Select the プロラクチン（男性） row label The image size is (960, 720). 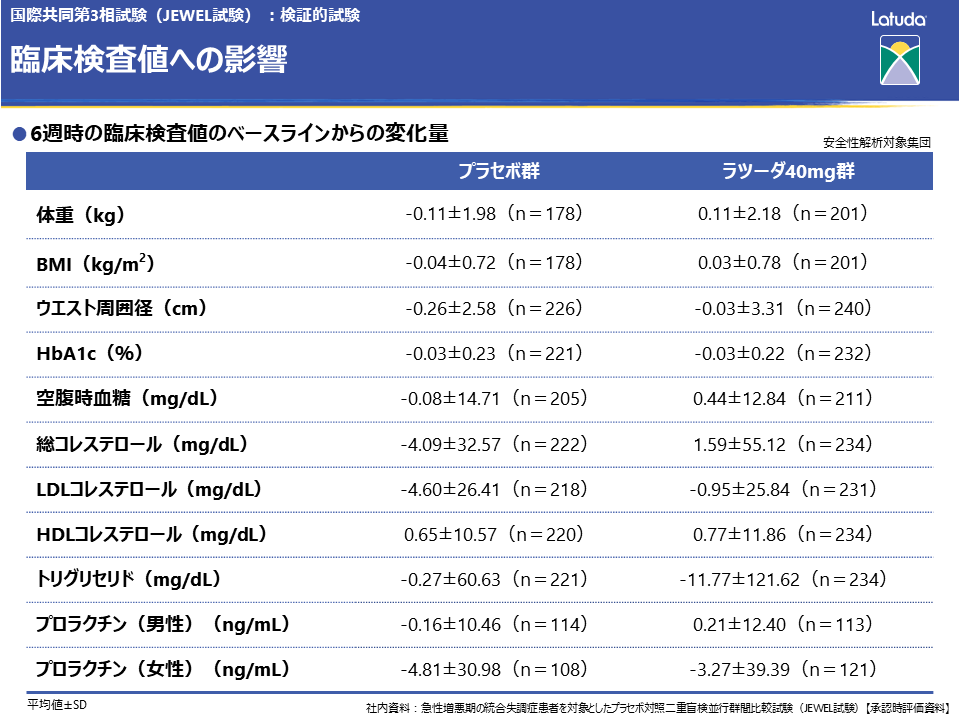tap(163, 624)
